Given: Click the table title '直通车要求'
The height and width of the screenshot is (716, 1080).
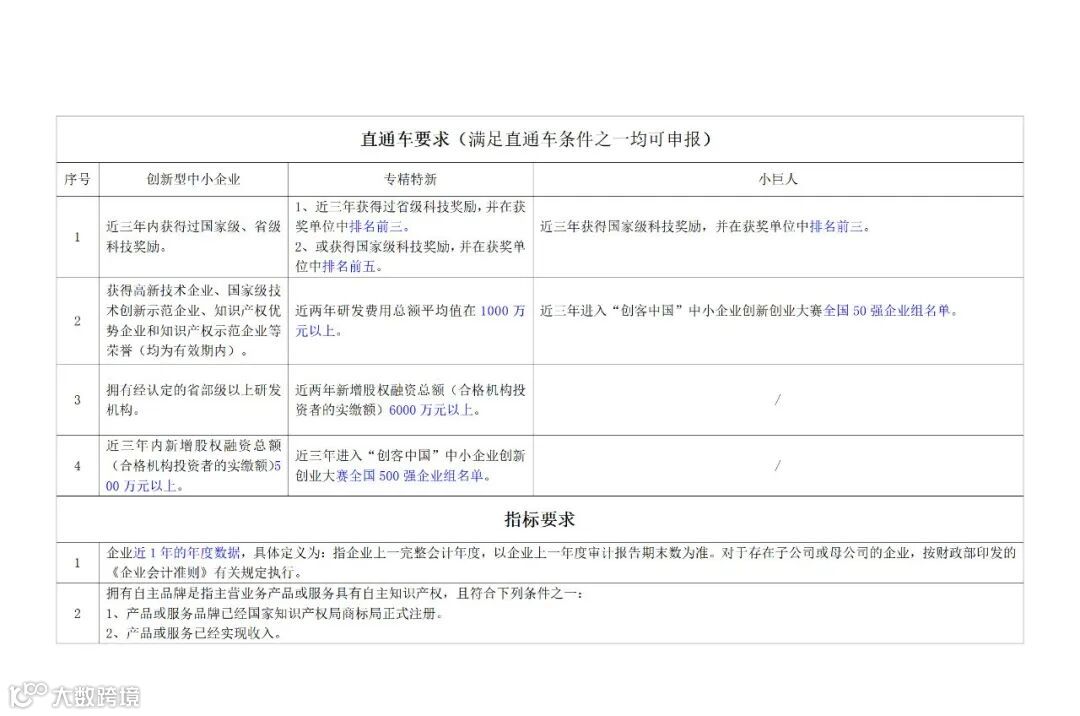Looking at the screenshot, I should pos(404,139).
